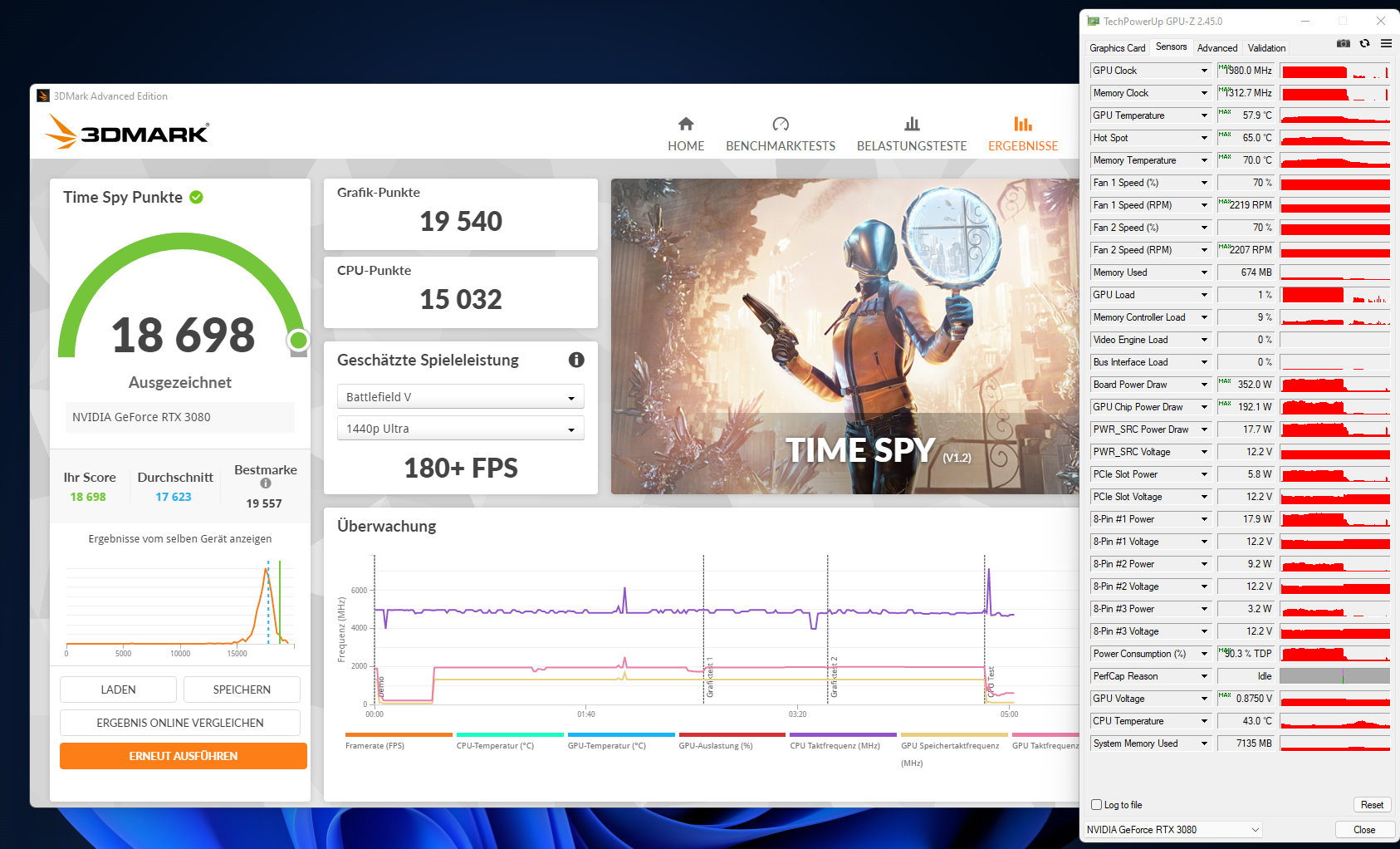Click the Home house icon in 3DMark

point(686,124)
